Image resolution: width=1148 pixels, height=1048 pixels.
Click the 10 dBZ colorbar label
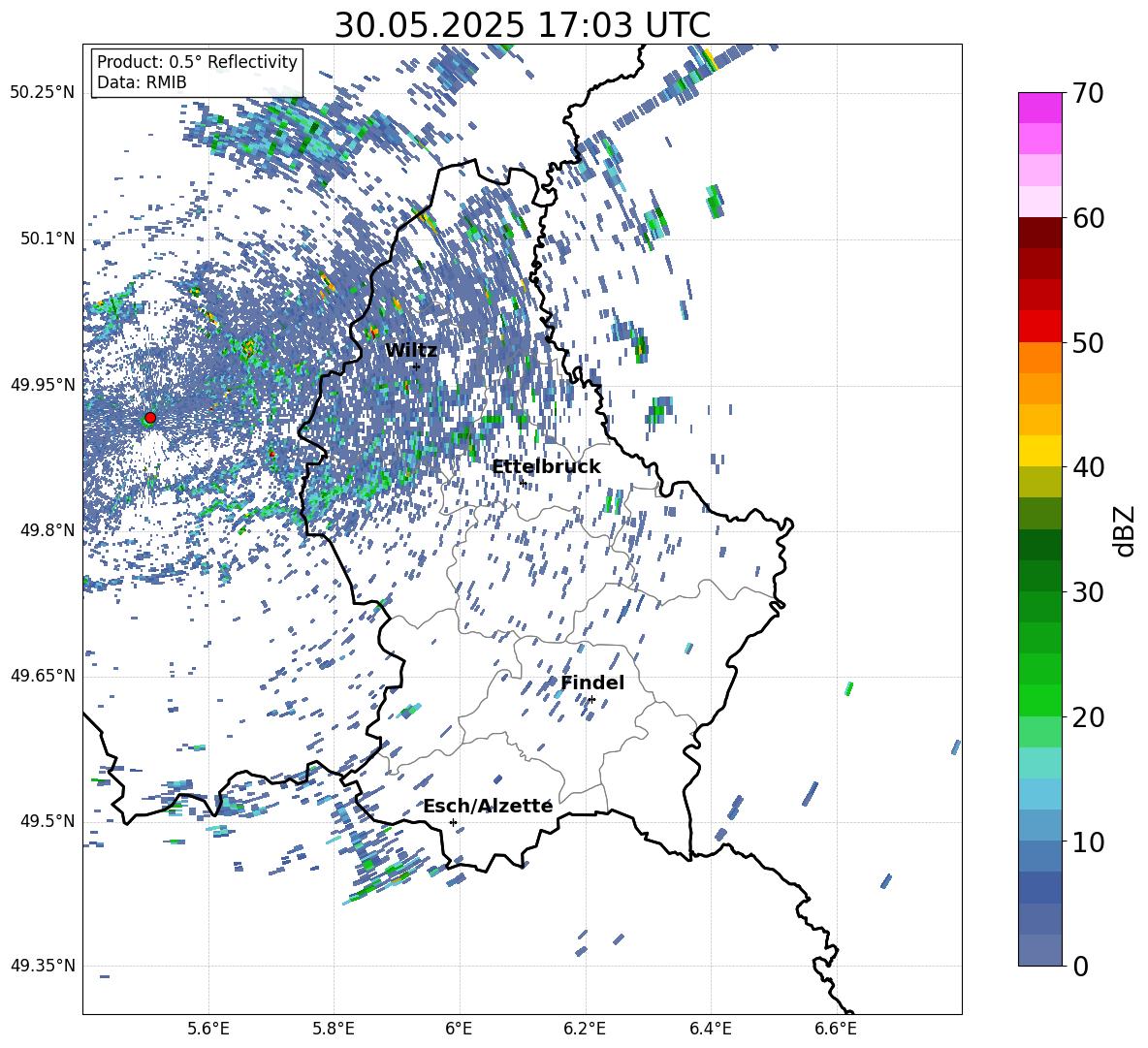pos(1088,842)
